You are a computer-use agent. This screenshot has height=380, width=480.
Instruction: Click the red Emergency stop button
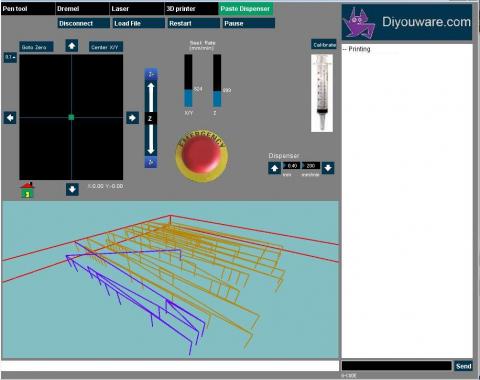(202, 155)
